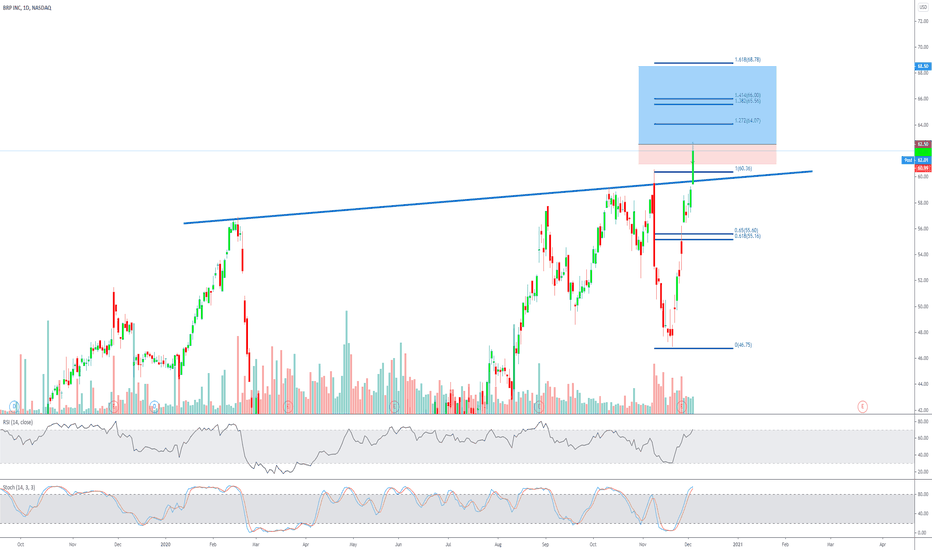This screenshot has height=550, width=932.
Task: Click the Jul label on the time axis
Action: pyautogui.click(x=448, y=544)
